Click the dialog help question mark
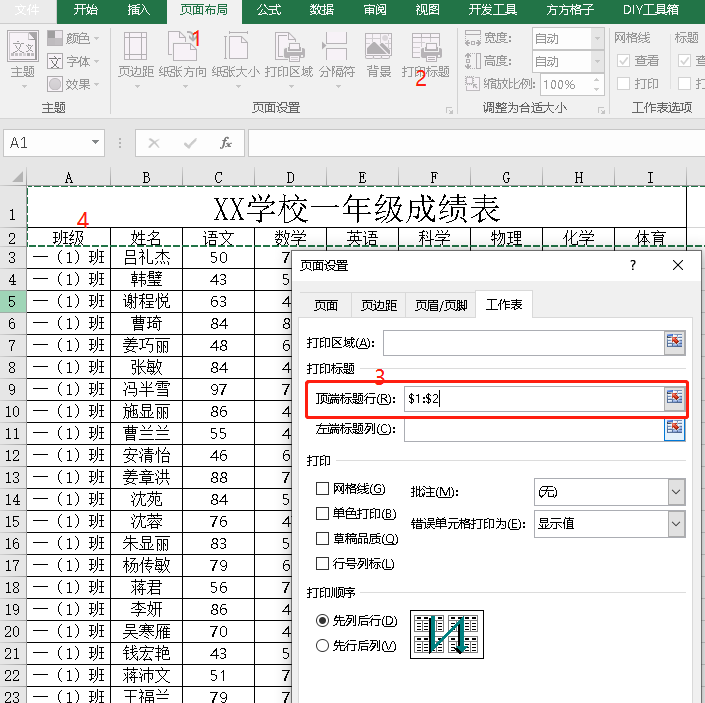 [x=633, y=265]
